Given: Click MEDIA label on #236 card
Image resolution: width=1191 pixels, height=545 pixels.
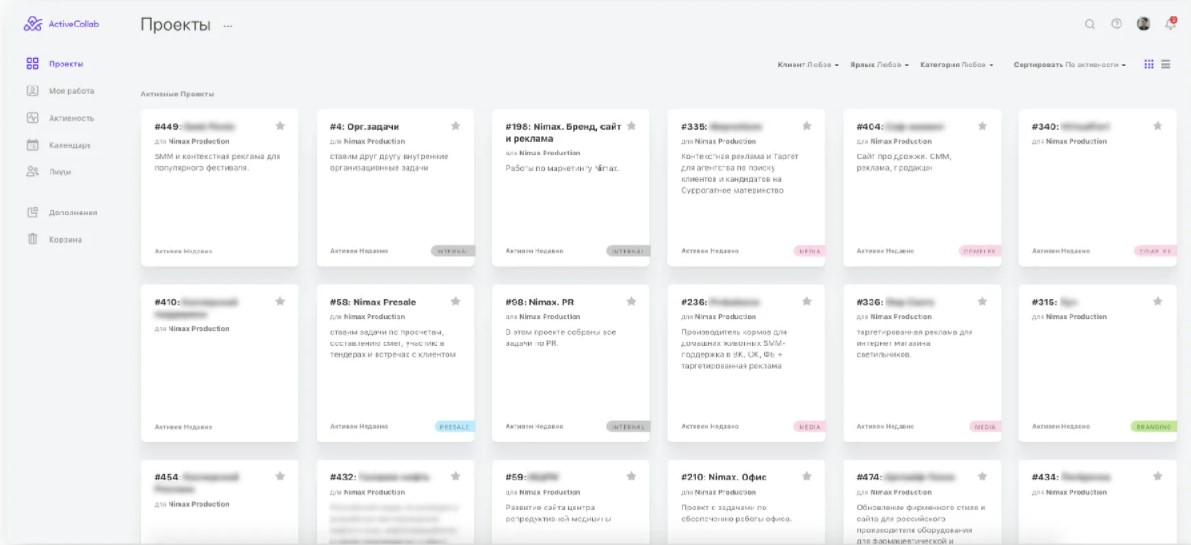Looking at the screenshot, I should pos(810,427).
